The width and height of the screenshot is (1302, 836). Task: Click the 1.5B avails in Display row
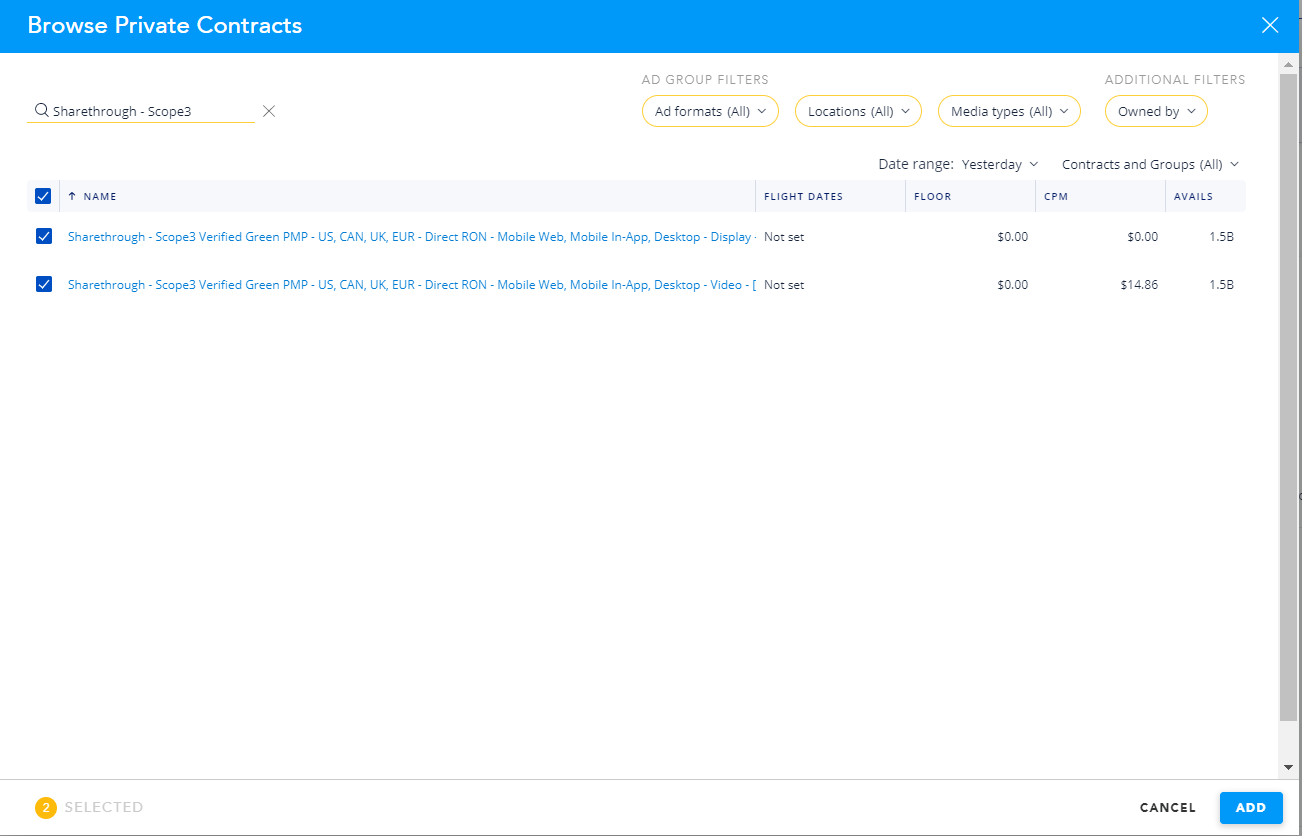click(1221, 237)
